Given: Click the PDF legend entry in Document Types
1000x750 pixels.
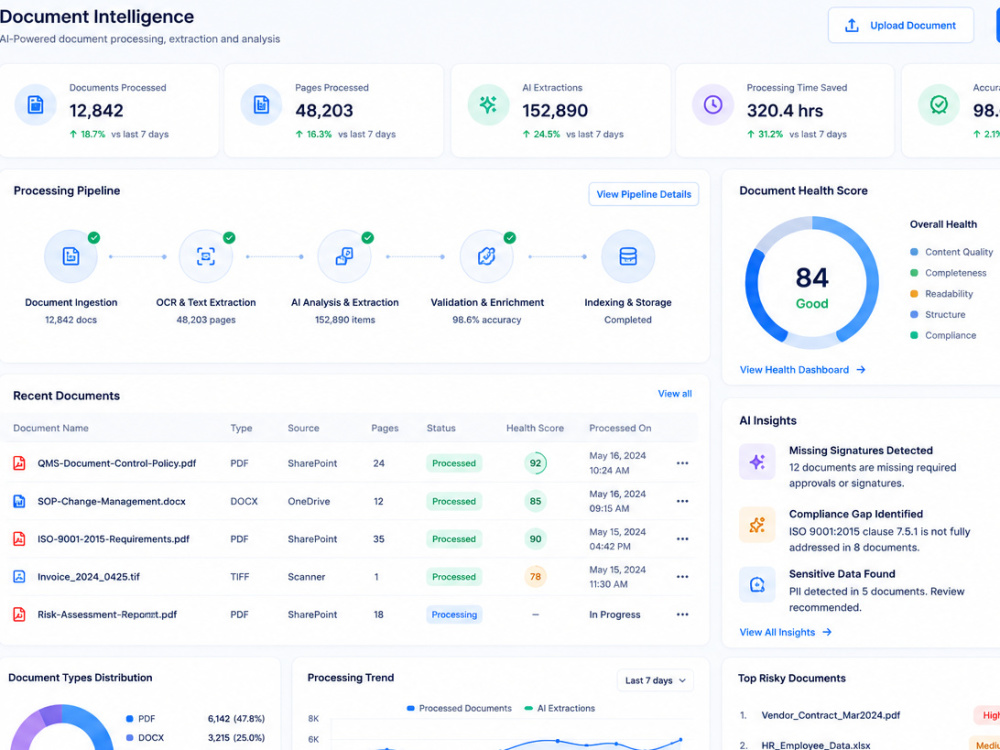Looking at the screenshot, I should (140, 719).
